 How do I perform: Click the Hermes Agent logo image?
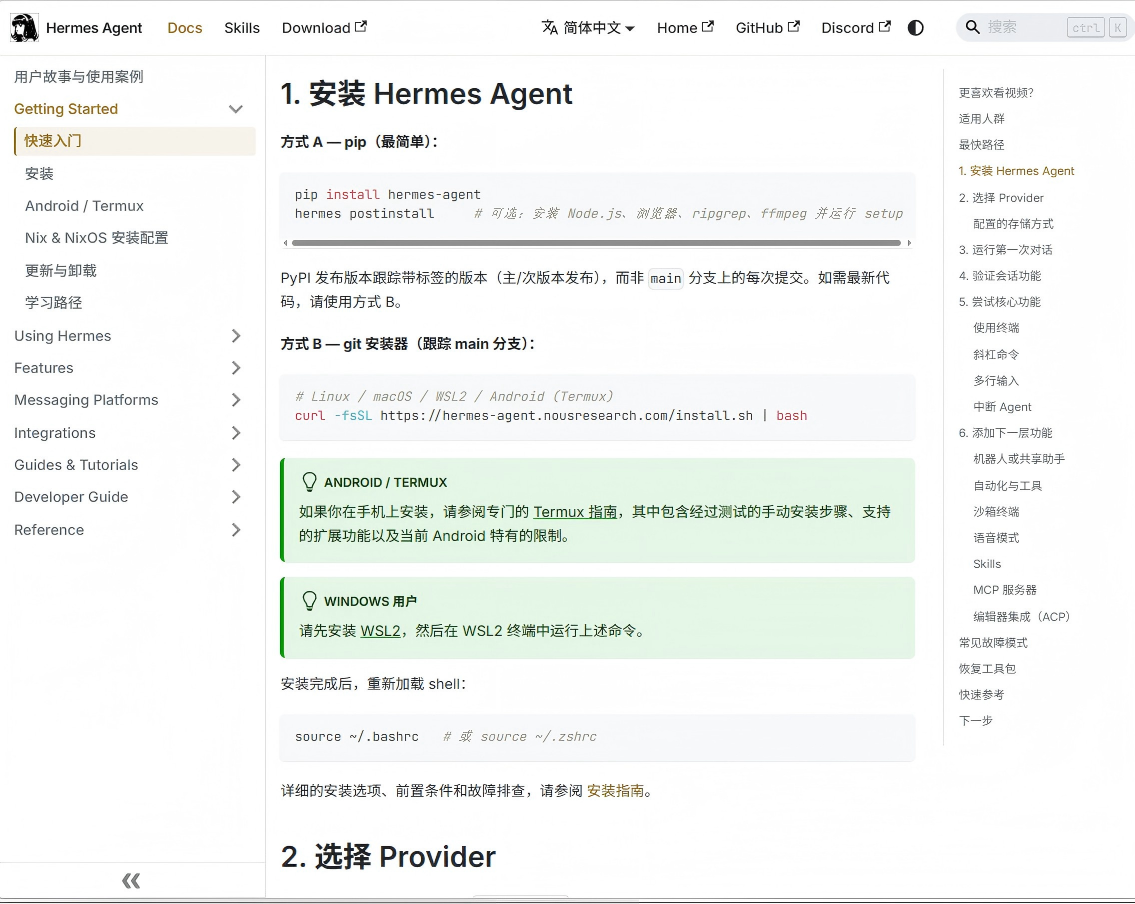24,28
